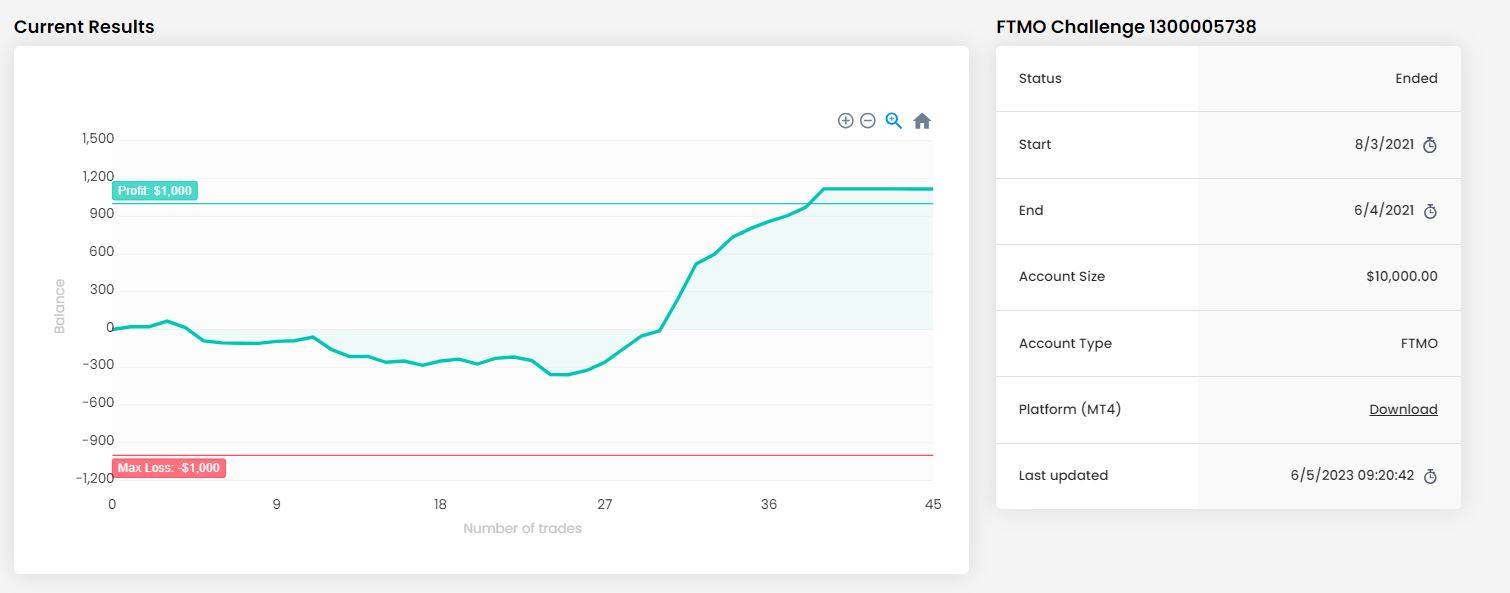Open the MT4 platform Download link
Viewport: 1510px width, 593px height.
coord(1403,409)
